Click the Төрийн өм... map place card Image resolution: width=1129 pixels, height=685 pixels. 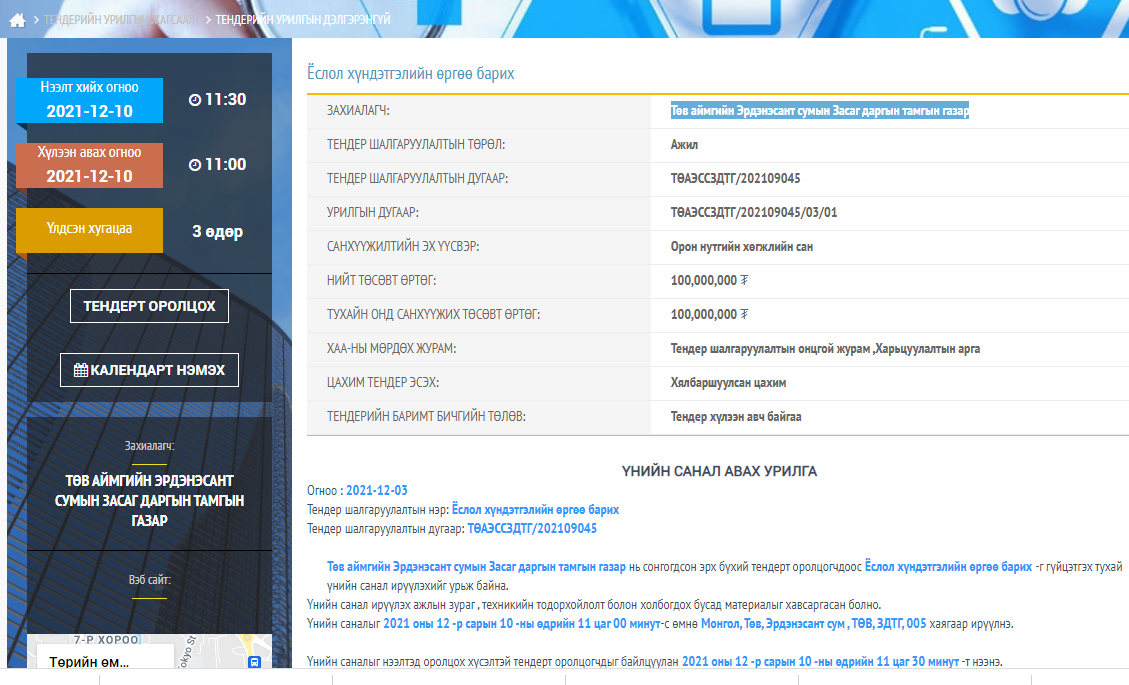pyautogui.click(x=90, y=662)
